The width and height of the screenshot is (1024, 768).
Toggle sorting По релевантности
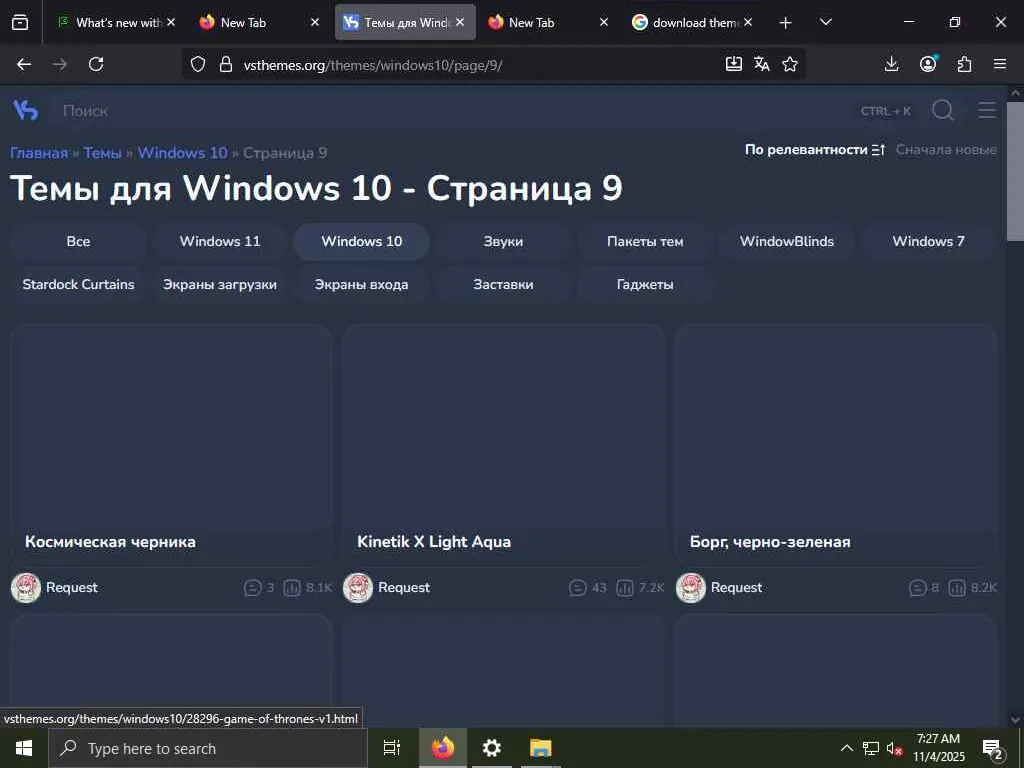815,150
